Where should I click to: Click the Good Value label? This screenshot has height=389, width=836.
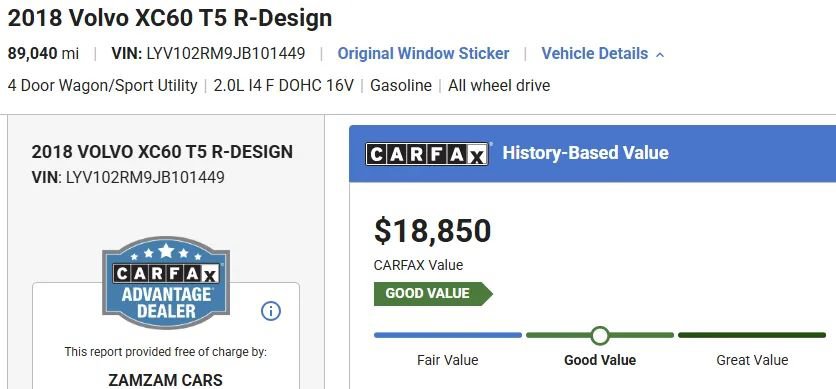[600, 360]
